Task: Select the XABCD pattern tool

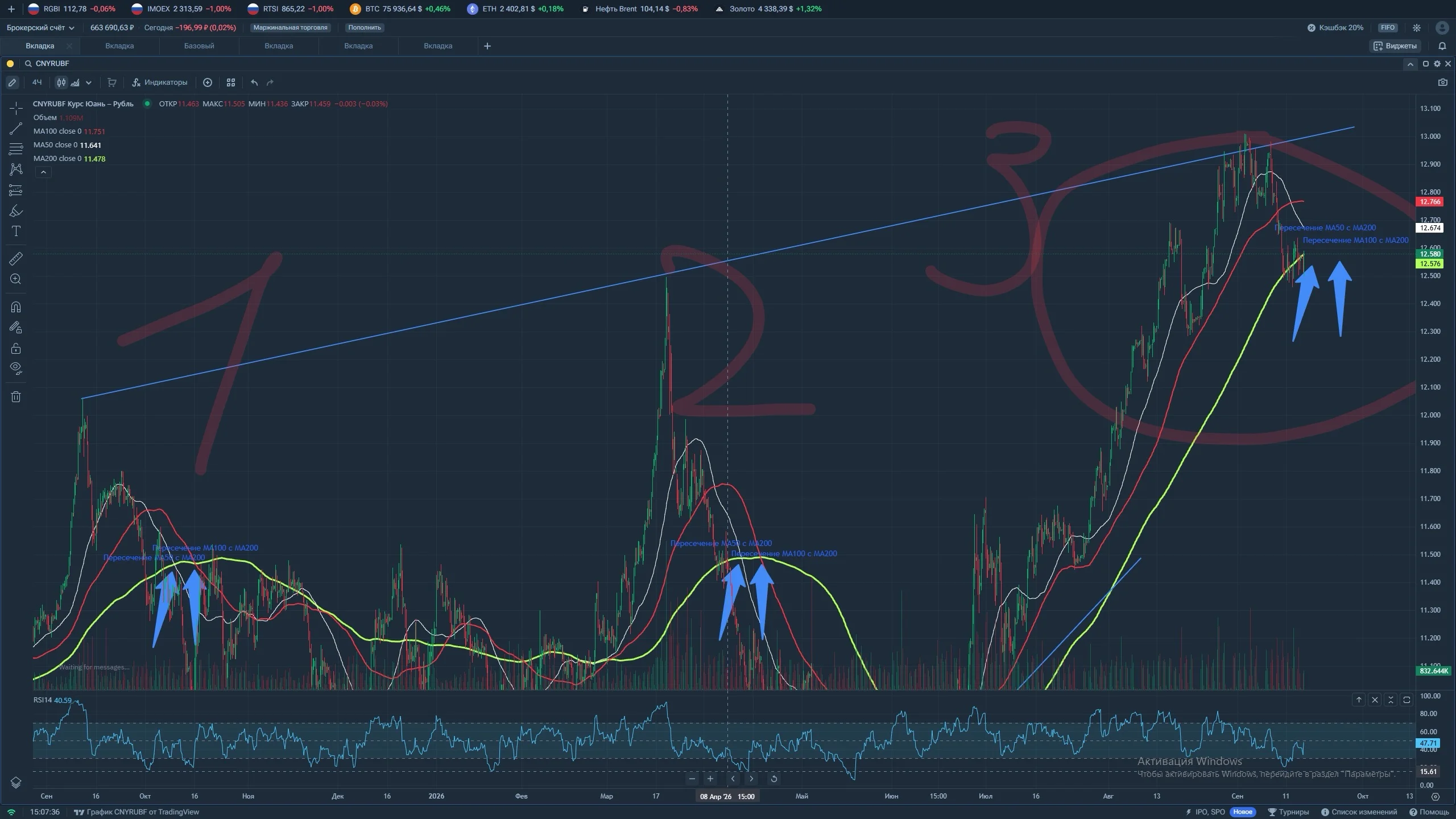Action: click(x=16, y=169)
